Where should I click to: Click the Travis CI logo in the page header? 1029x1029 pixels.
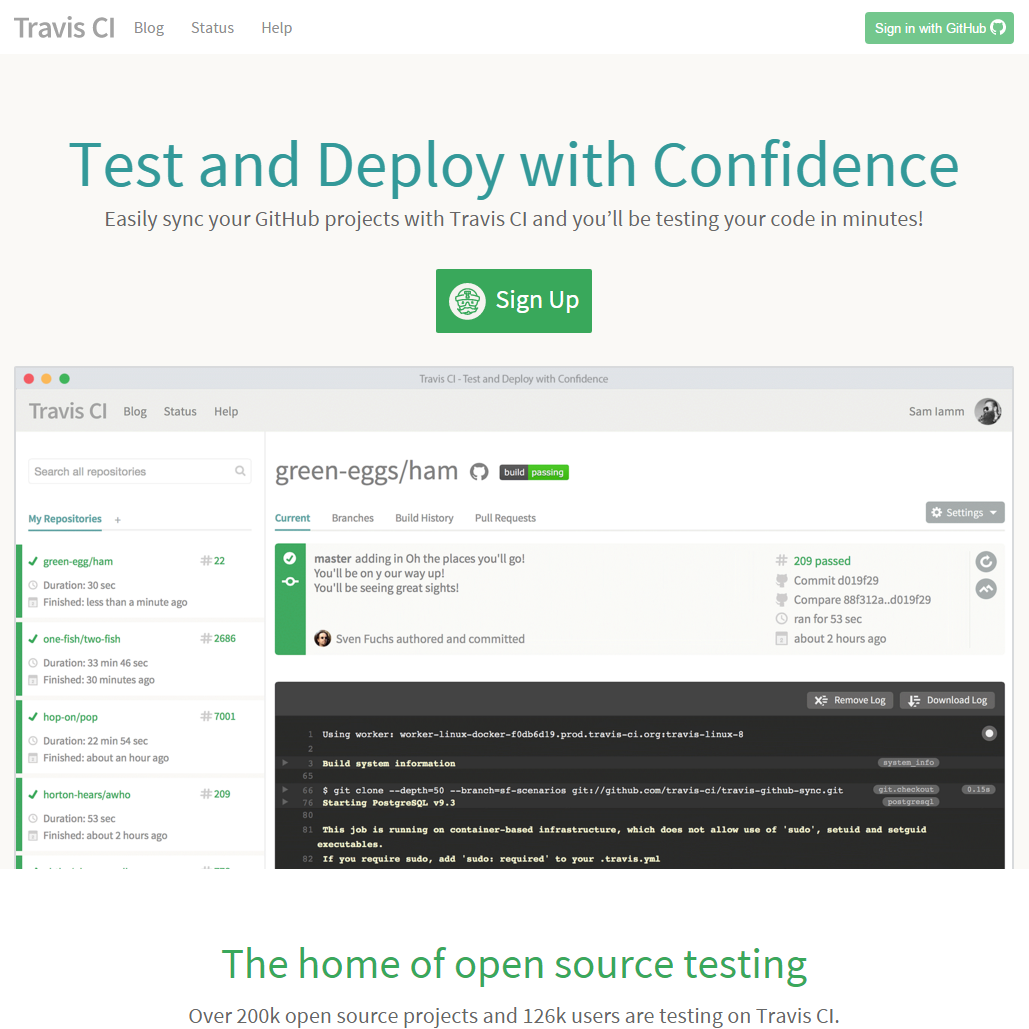pyautogui.click(x=64, y=28)
